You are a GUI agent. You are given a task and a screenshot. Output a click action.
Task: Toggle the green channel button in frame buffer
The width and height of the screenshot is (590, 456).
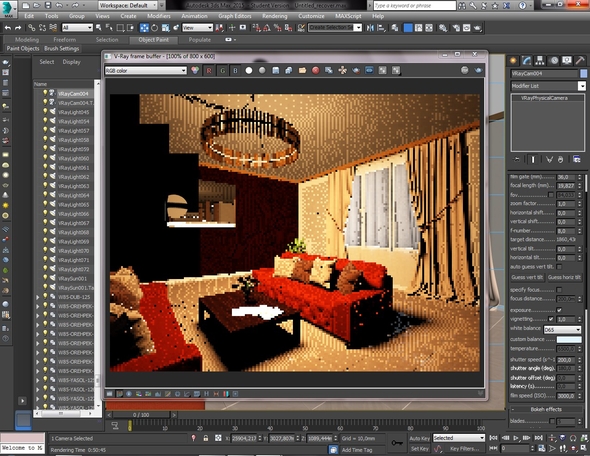coord(222,71)
